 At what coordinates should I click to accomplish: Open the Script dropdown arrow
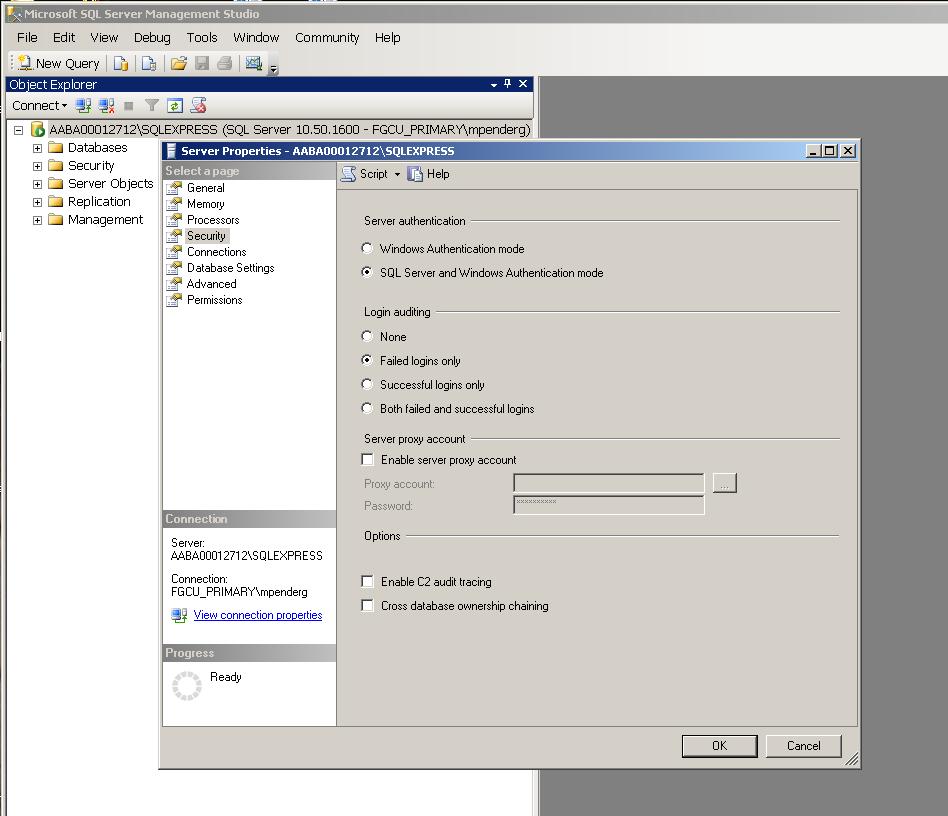pyautogui.click(x=397, y=174)
